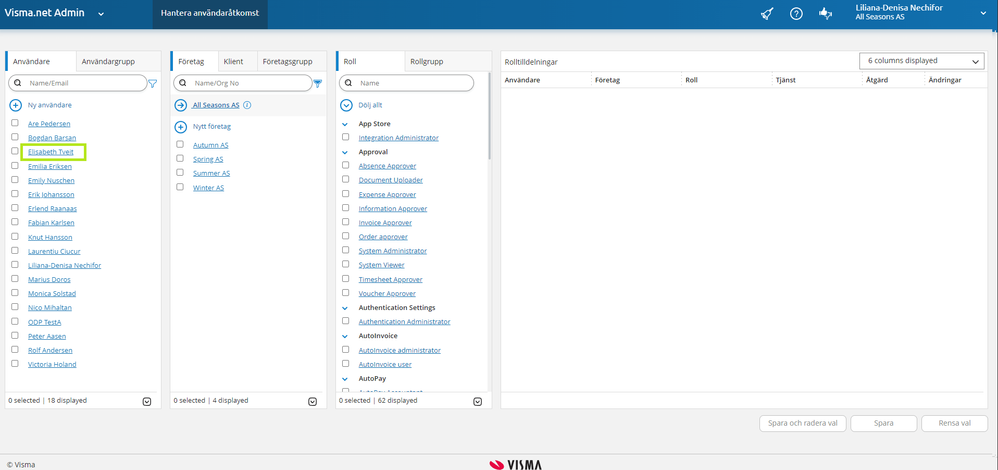Click the Name/Email search field

77,83
